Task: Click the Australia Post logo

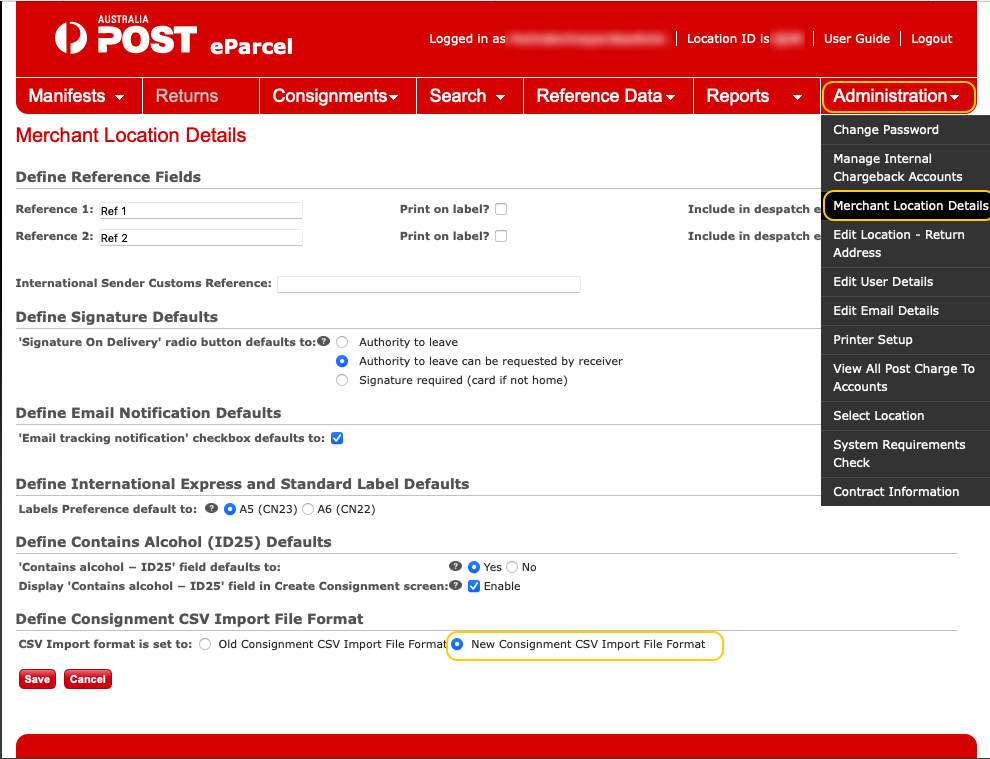Action: [x=126, y=36]
